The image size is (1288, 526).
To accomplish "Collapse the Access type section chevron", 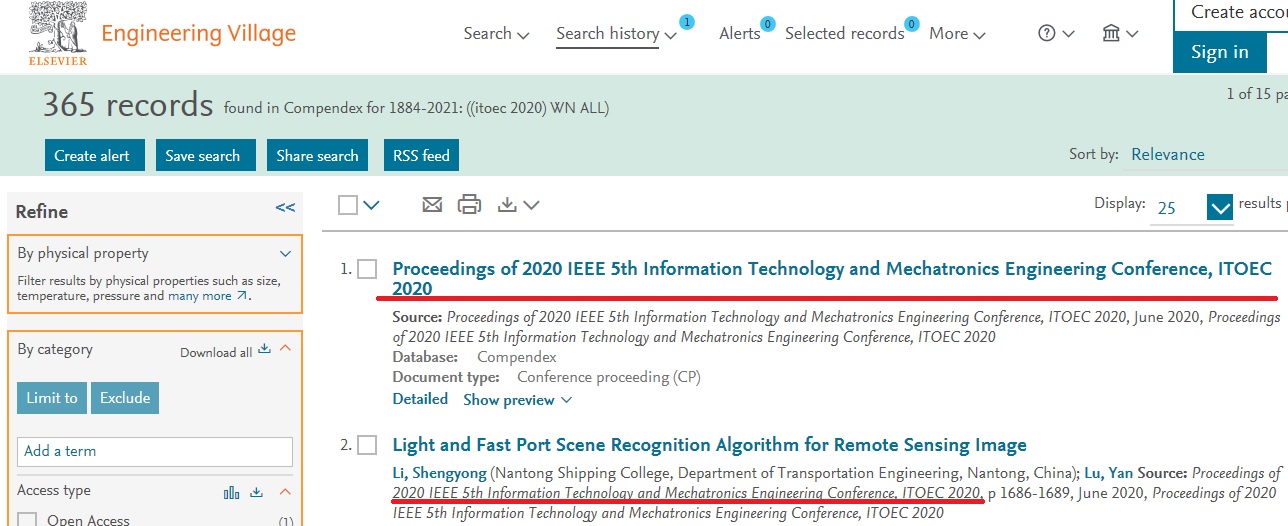I will [x=285, y=492].
